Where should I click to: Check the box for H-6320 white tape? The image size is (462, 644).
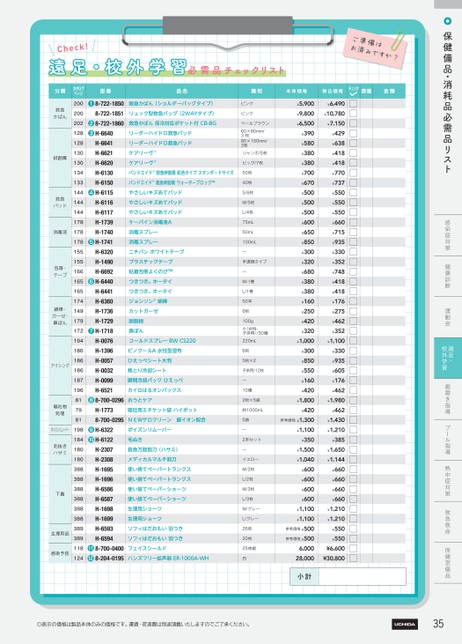click(x=353, y=252)
